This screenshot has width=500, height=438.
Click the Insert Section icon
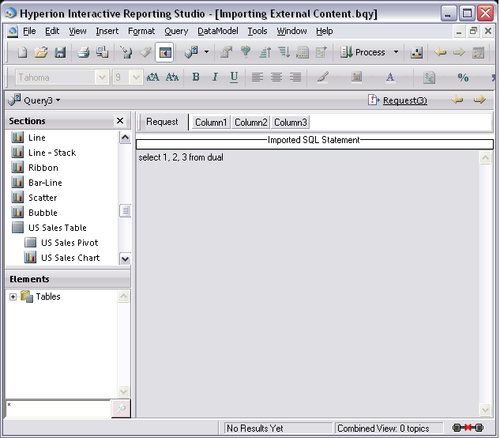(192, 52)
